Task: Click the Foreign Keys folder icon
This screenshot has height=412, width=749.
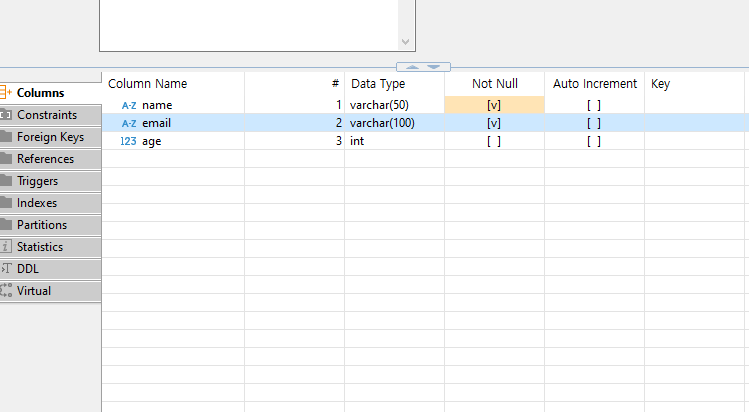Action: pos(6,137)
